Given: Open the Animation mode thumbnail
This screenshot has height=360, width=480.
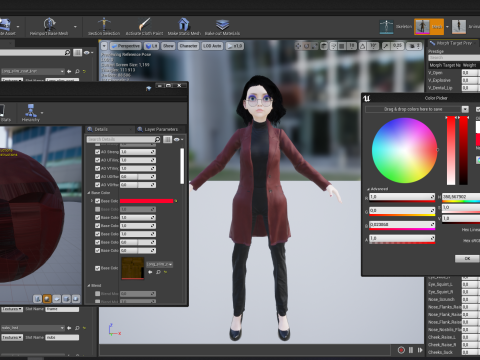Looking at the screenshot, I should (459, 26).
